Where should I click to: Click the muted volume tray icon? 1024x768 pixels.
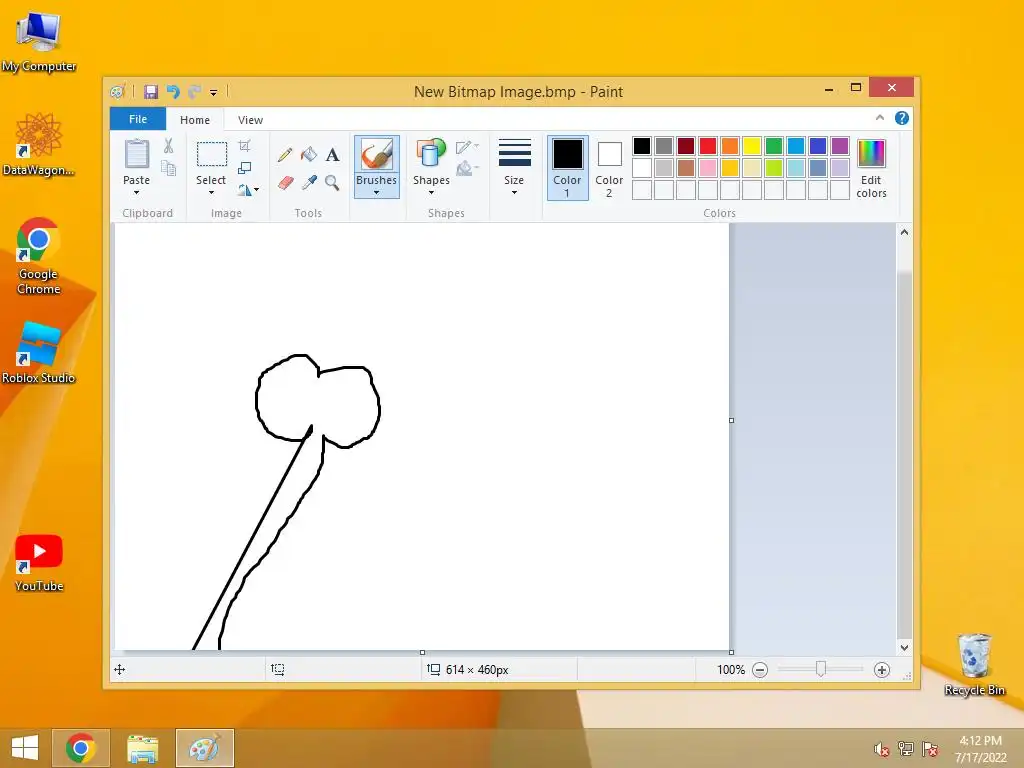tap(882, 749)
